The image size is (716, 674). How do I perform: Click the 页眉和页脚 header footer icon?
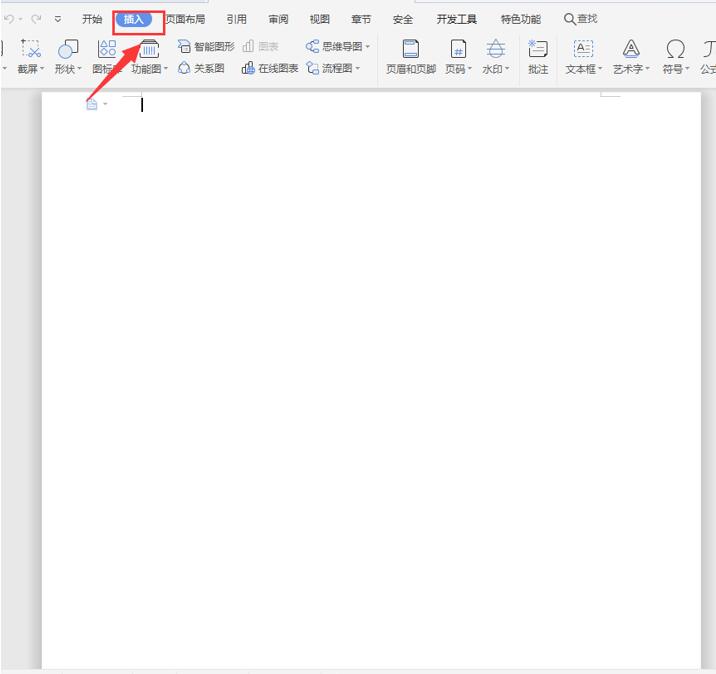[x=411, y=48]
